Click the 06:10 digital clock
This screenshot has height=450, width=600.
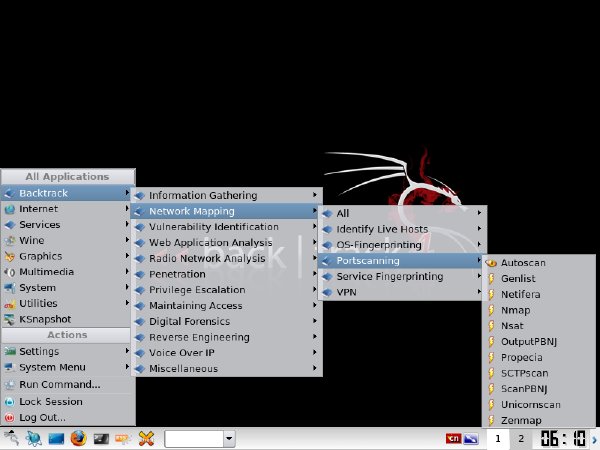pyautogui.click(x=563, y=439)
